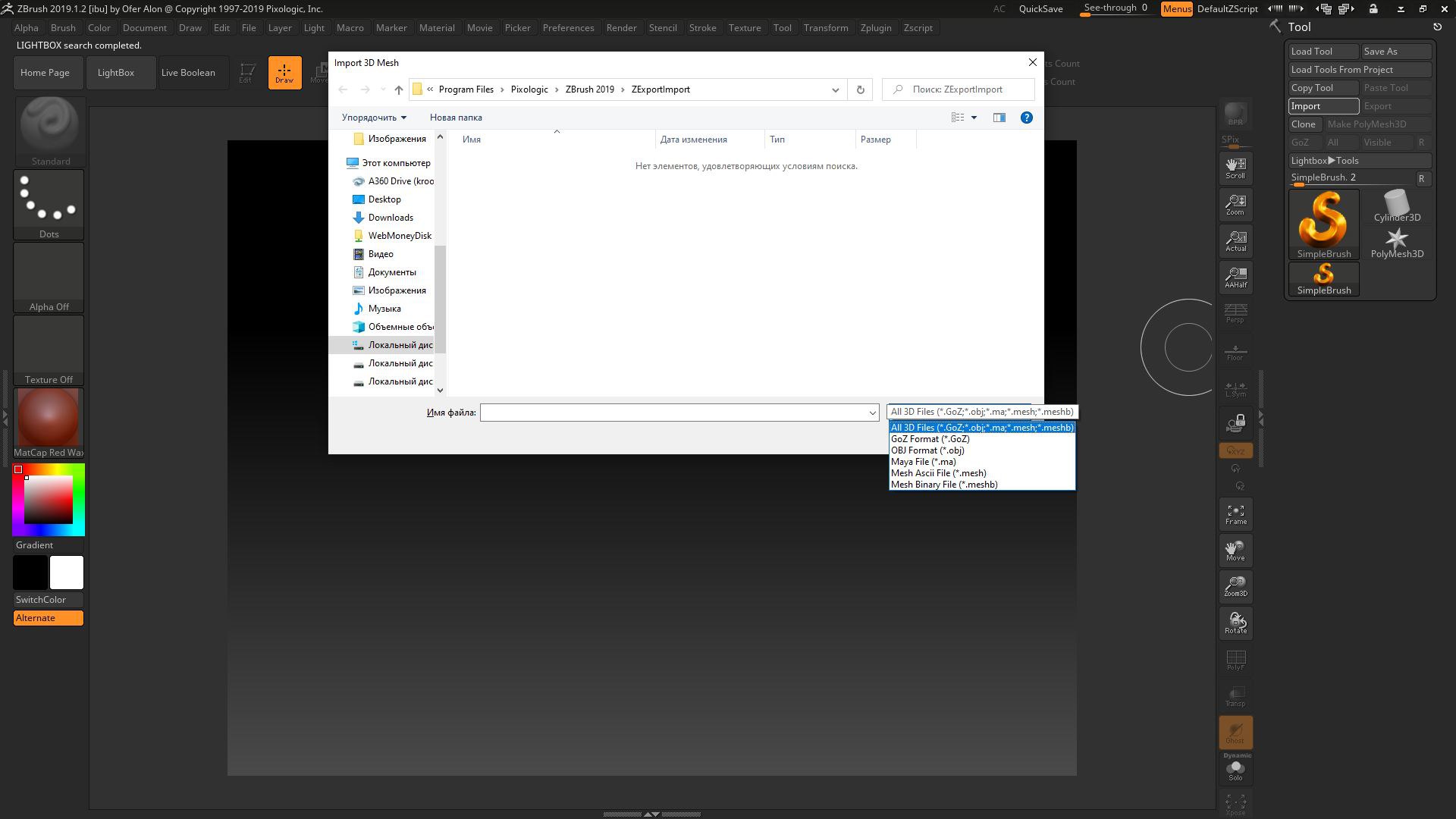Click the Edit mode icon
The width and height of the screenshot is (1456, 819).
tap(246, 73)
